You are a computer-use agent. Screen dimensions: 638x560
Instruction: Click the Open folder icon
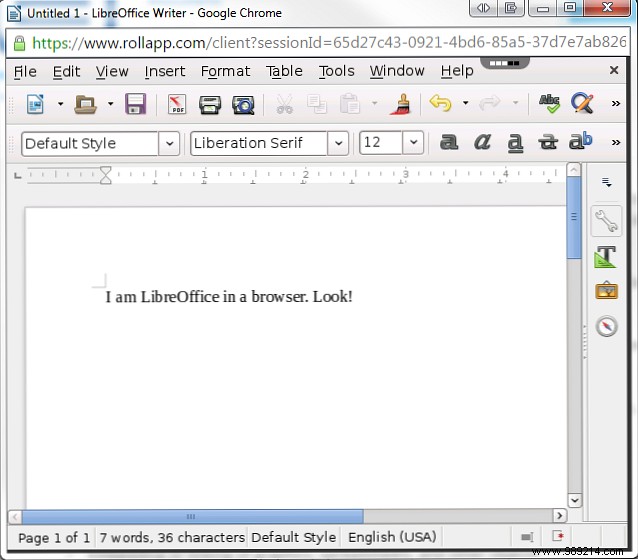pos(85,104)
